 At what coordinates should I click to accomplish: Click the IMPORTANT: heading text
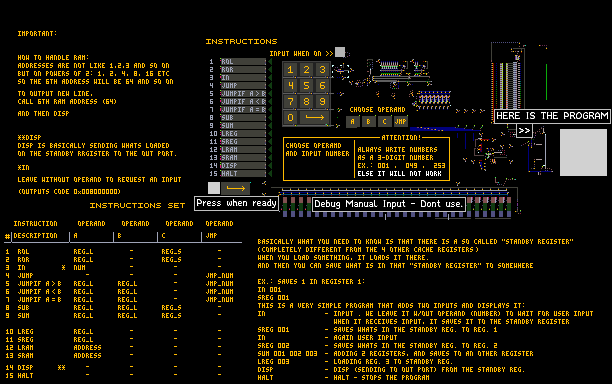tap(37, 34)
